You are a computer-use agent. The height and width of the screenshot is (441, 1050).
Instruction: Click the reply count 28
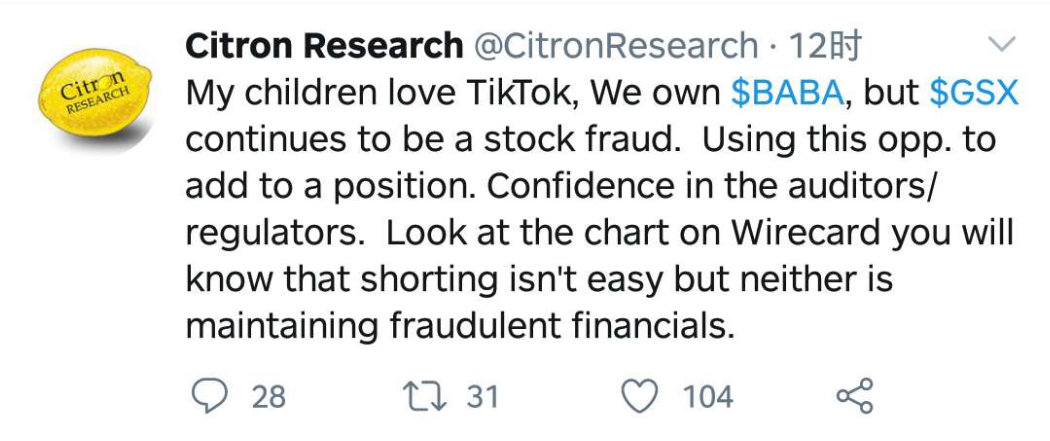coord(268,397)
